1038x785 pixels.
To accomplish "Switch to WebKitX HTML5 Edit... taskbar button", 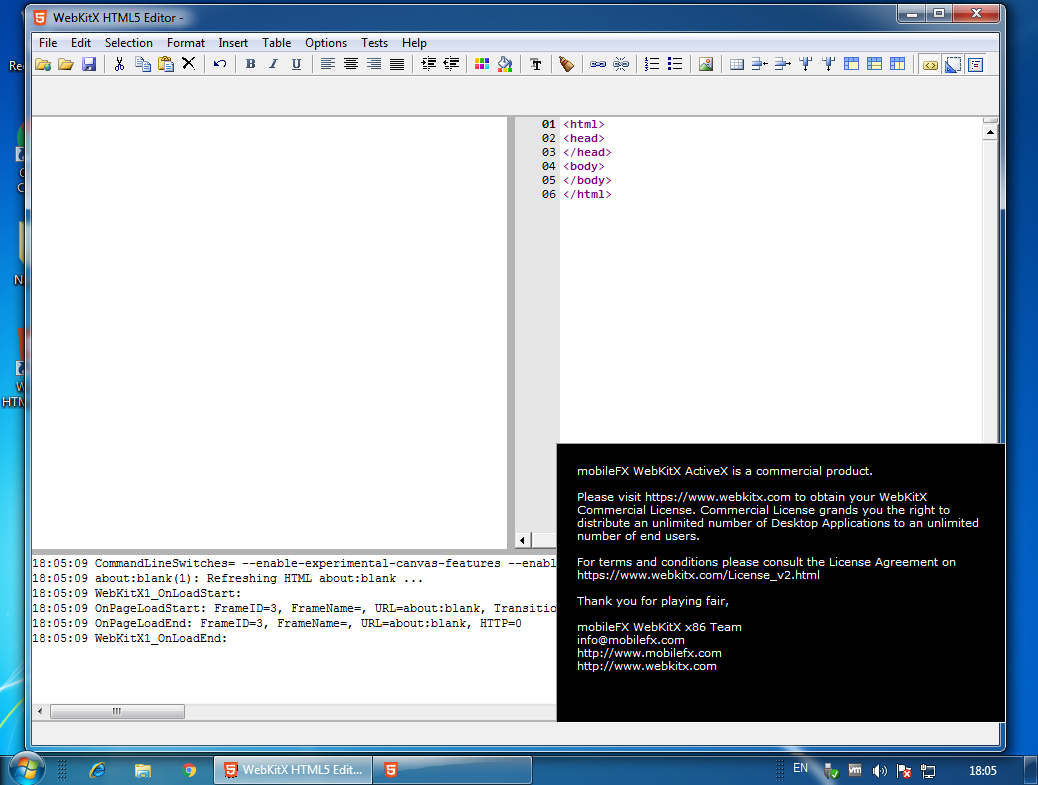I will point(293,770).
